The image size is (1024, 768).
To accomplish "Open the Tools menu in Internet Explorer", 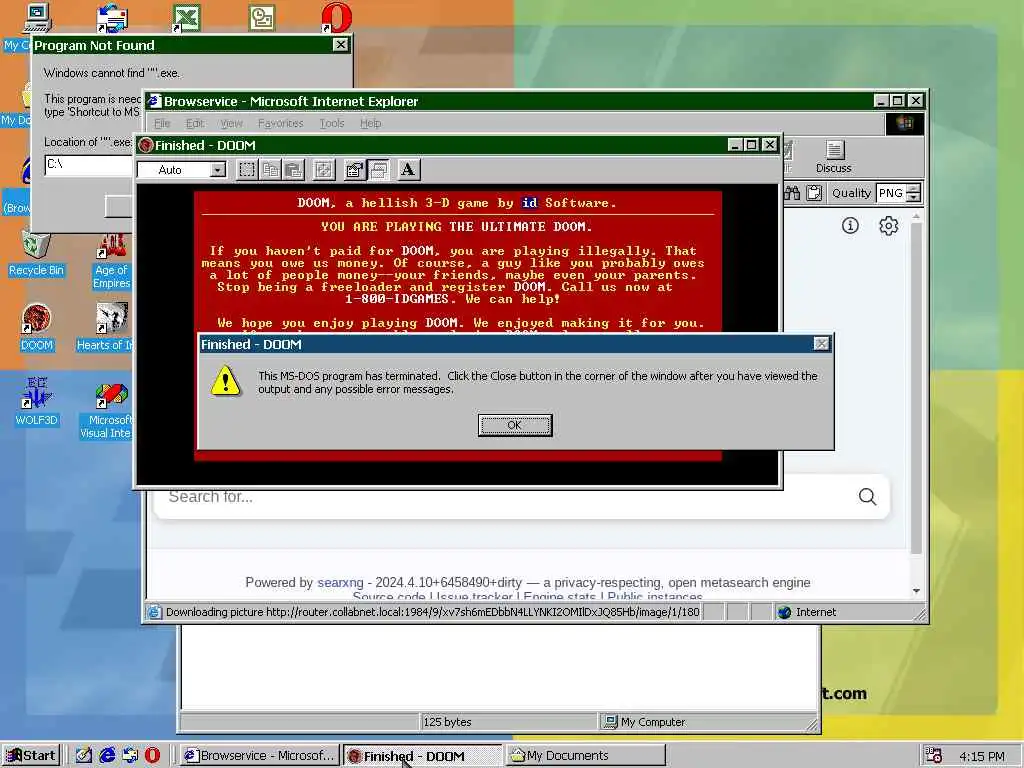I will 332,123.
